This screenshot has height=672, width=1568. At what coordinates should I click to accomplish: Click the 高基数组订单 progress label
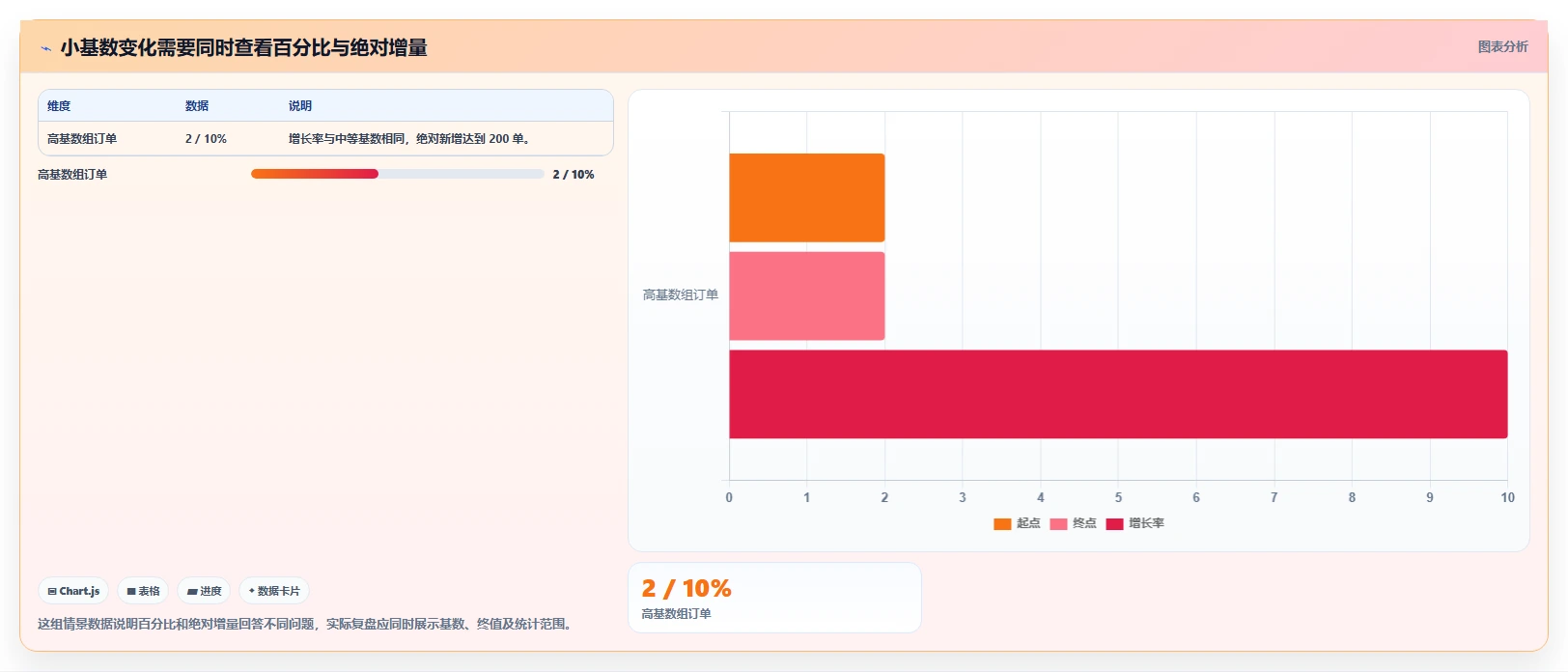click(x=72, y=175)
